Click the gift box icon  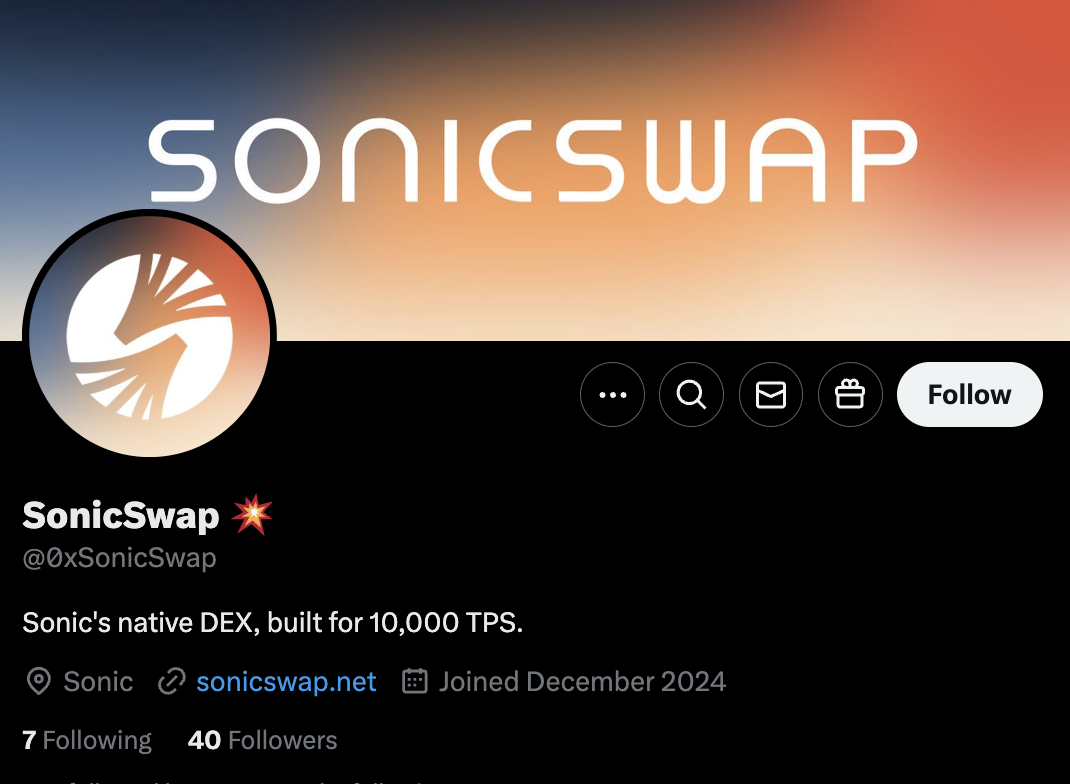tap(850, 394)
